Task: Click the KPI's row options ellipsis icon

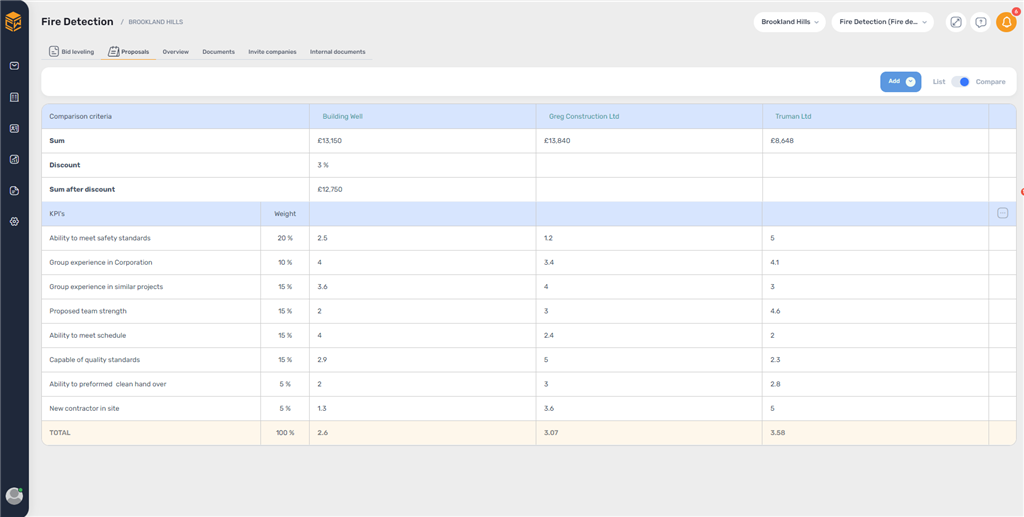Action: tap(1002, 213)
